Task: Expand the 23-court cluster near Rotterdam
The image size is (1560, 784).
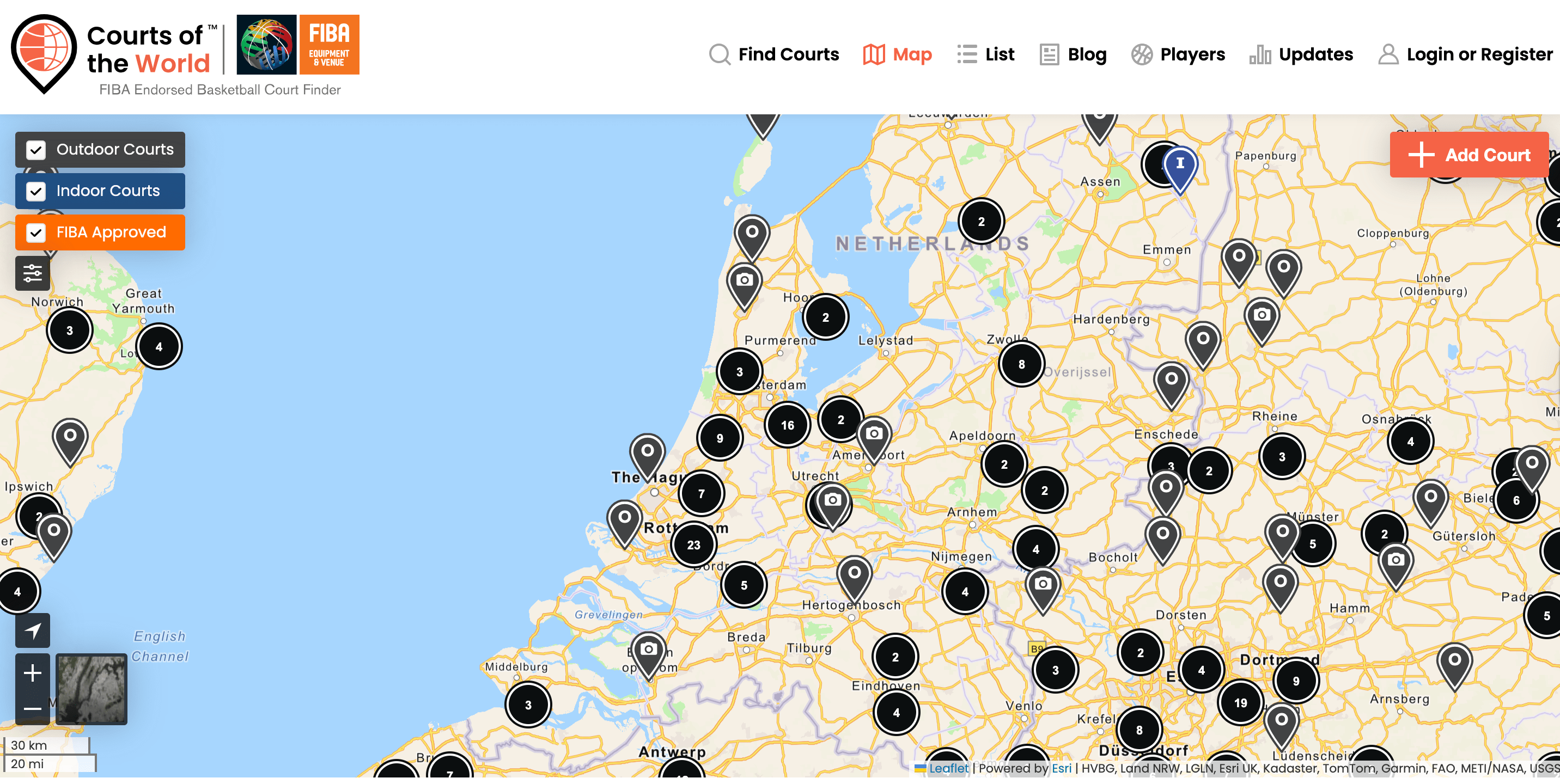Action: [695, 544]
